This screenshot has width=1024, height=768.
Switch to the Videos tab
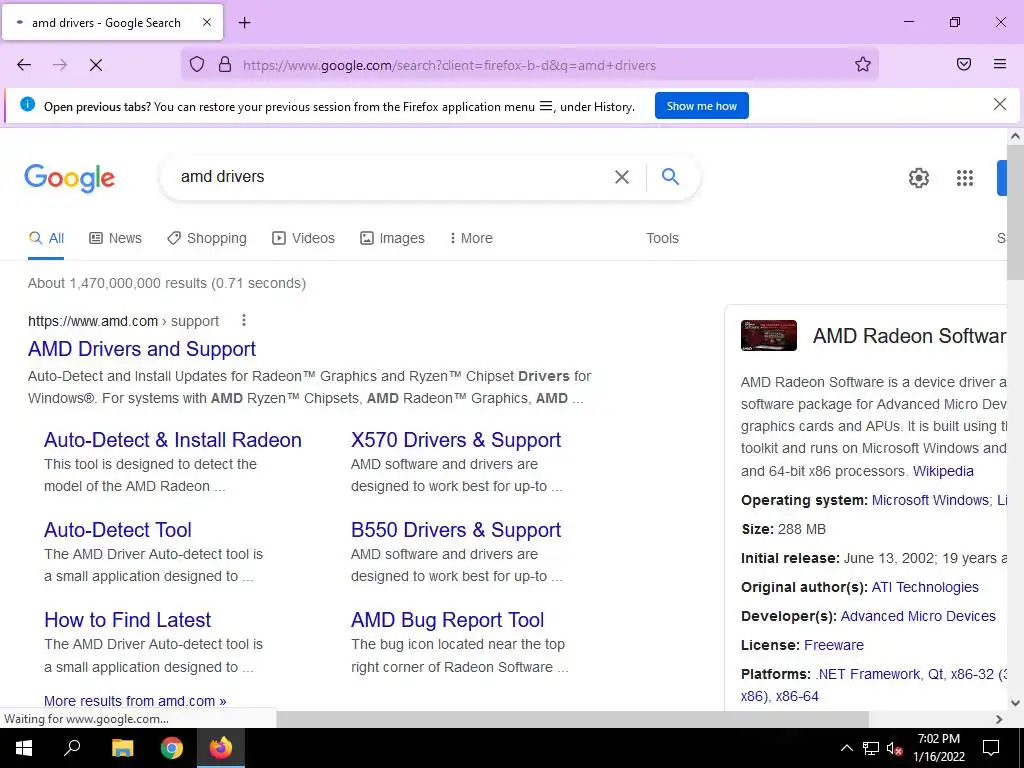(304, 238)
